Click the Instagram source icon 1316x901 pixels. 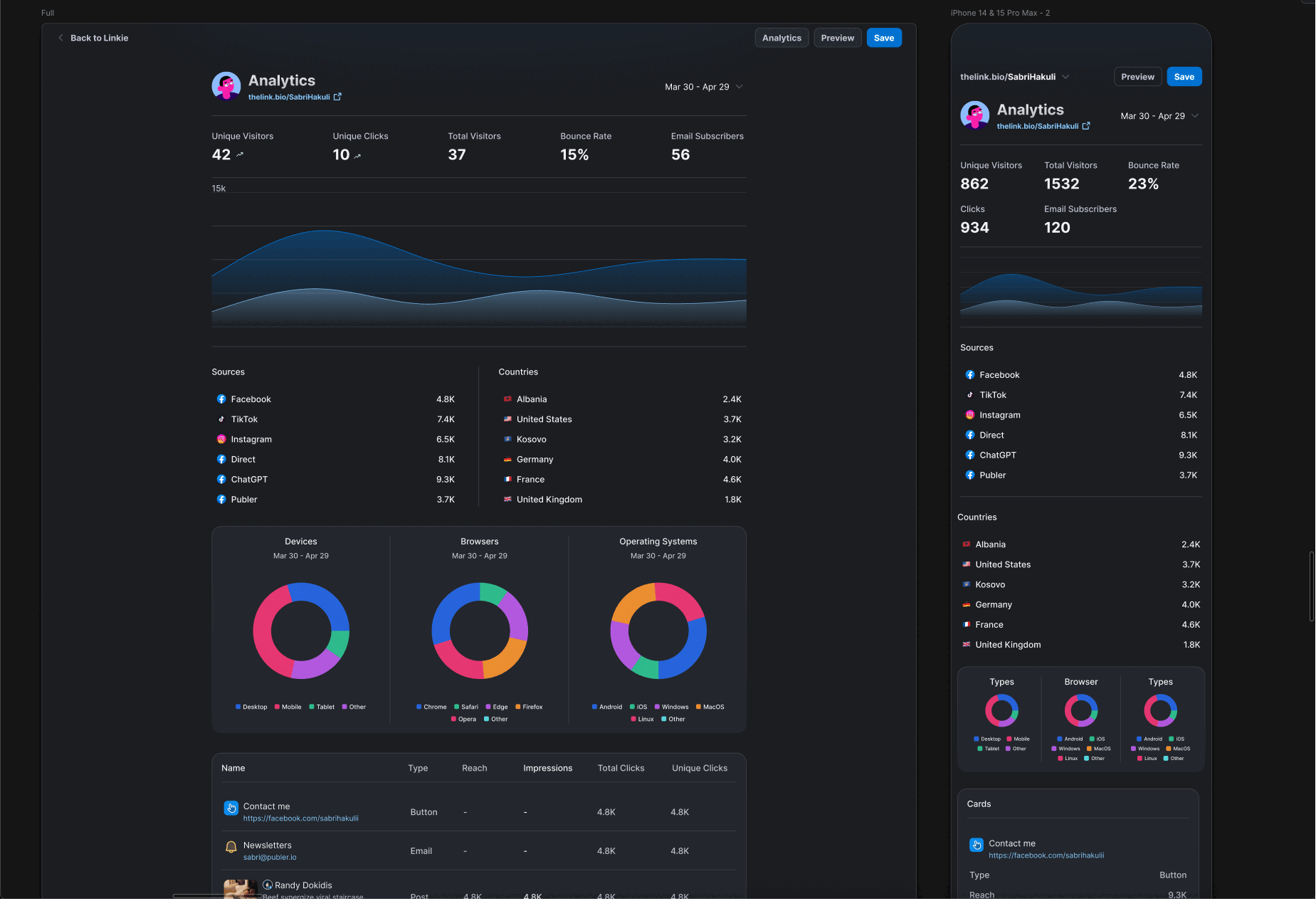[x=222, y=439]
